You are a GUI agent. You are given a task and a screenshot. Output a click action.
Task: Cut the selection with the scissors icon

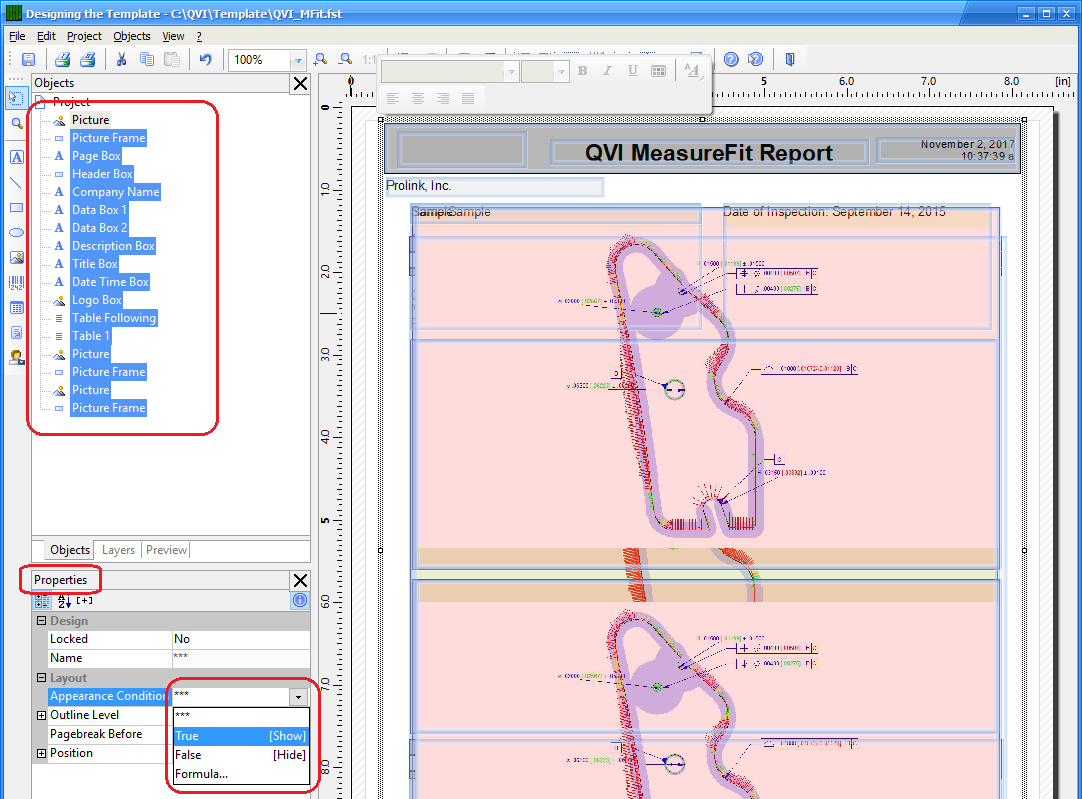coord(121,60)
